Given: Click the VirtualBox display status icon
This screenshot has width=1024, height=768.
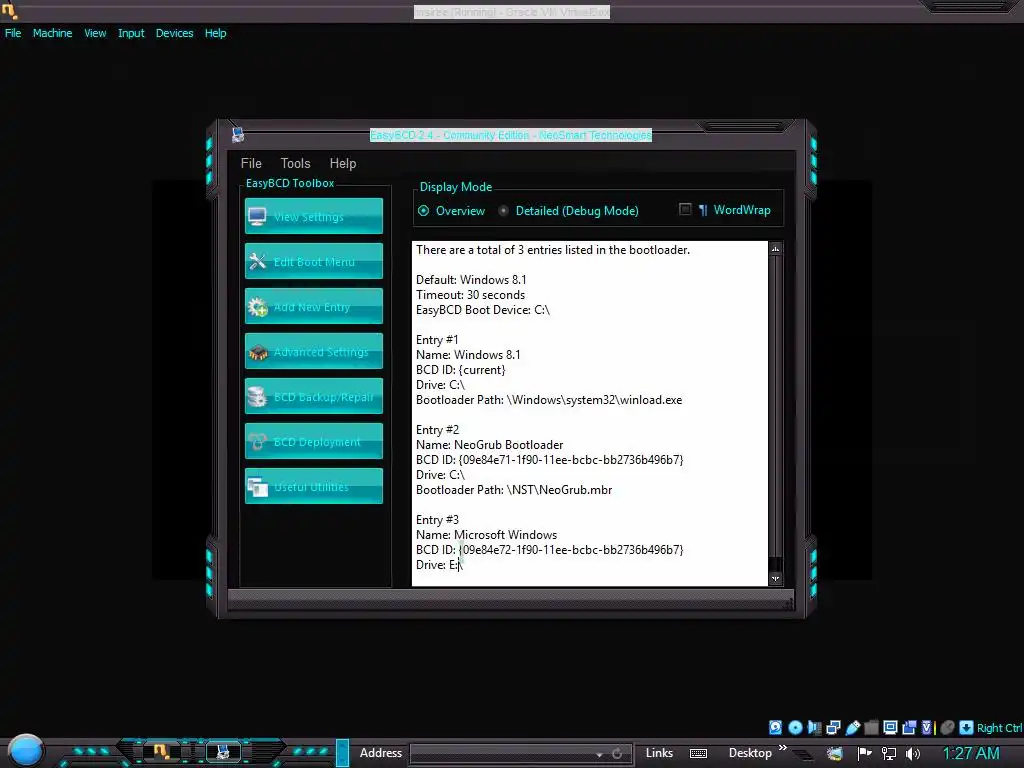Looking at the screenshot, I should pos(890,728).
